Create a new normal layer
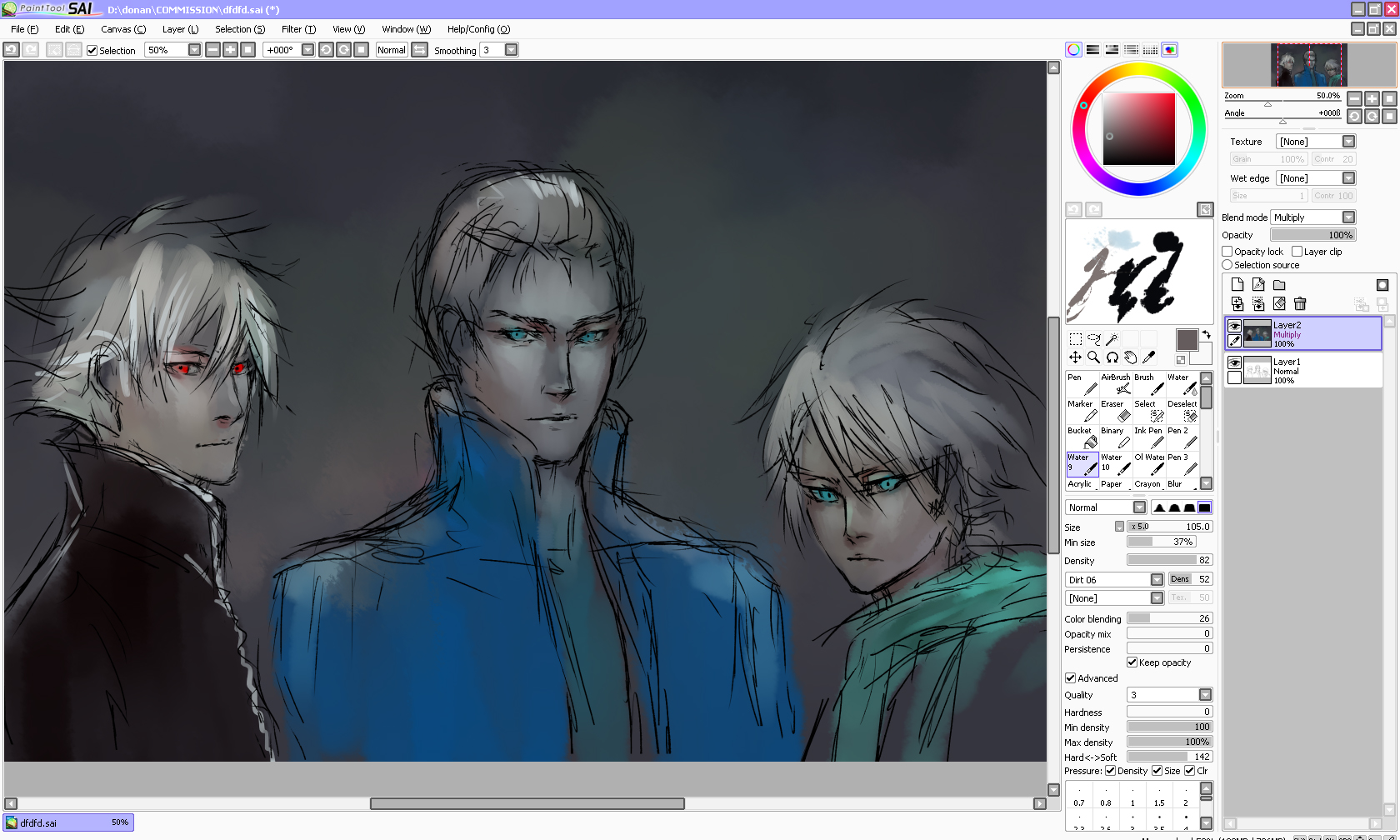Viewport: 1400px width, 840px height. tap(1237, 285)
